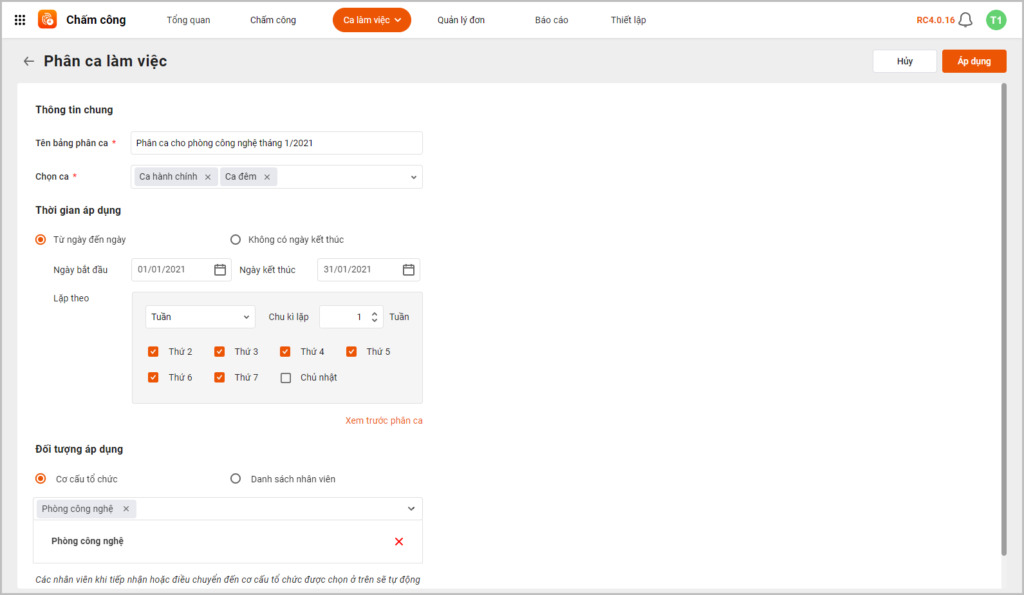Open the Tuần repeat-type dropdown
Image resolution: width=1024 pixels, height=595 pixels.
pos(199,317)
